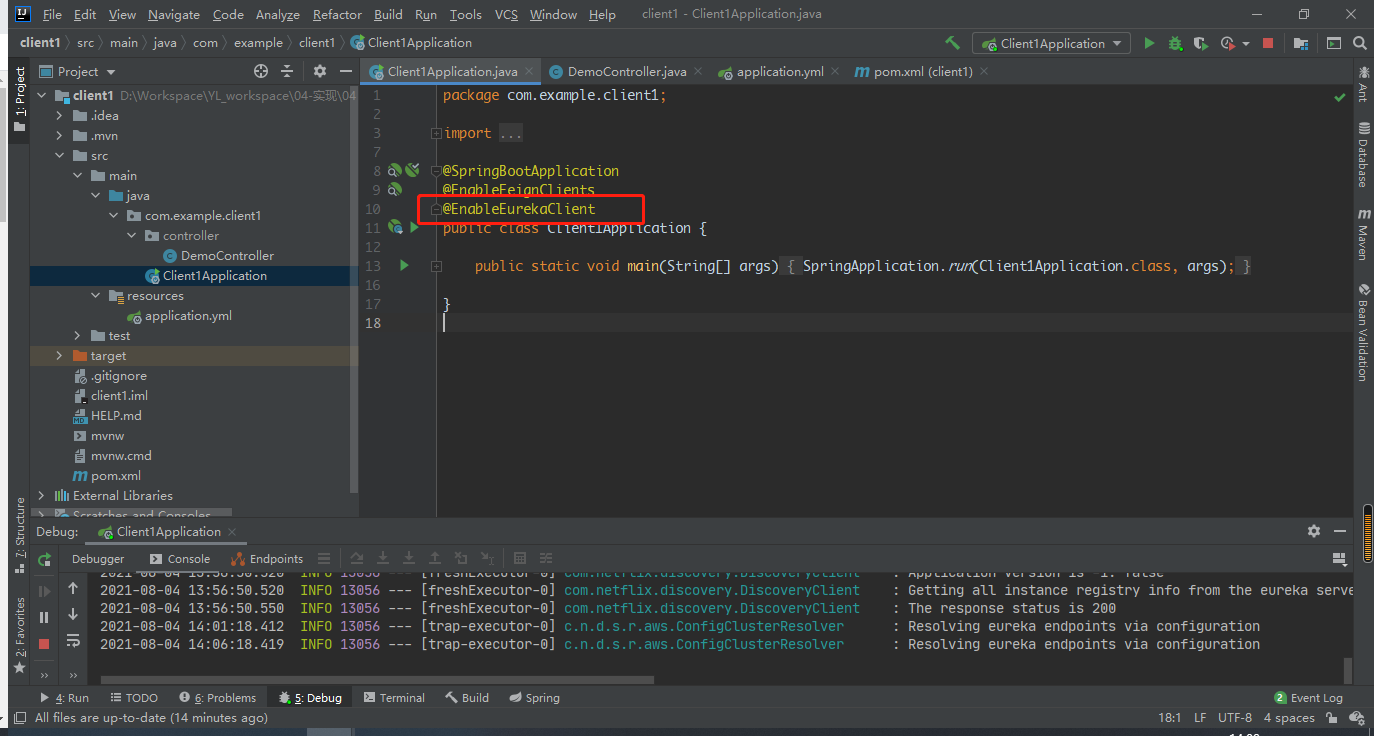This screenshot has height=736, width=1374.
Task: Click the Spring bean gutter icon at line 9
Action: [395, 189]
